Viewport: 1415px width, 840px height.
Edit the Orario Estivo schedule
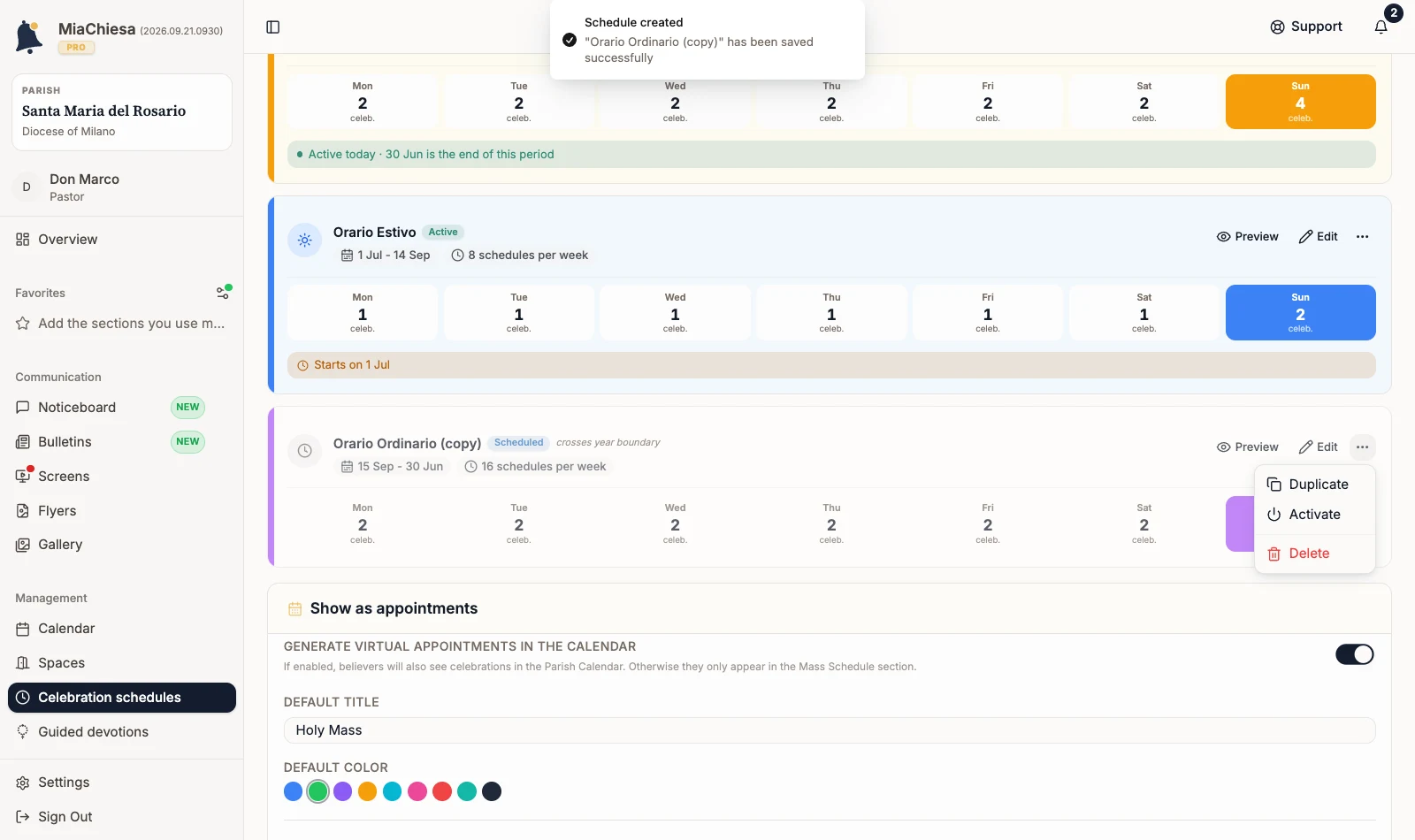click(x=1318, y=236)
